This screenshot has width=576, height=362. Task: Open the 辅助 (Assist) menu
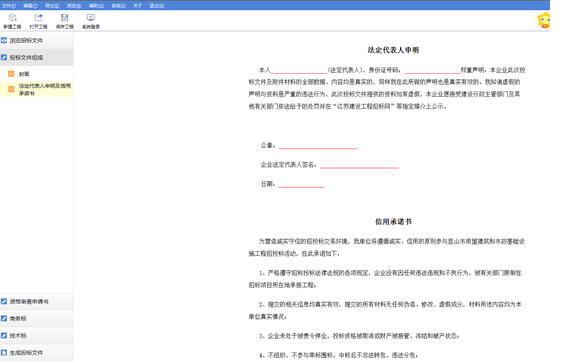(x=96, y=6)
